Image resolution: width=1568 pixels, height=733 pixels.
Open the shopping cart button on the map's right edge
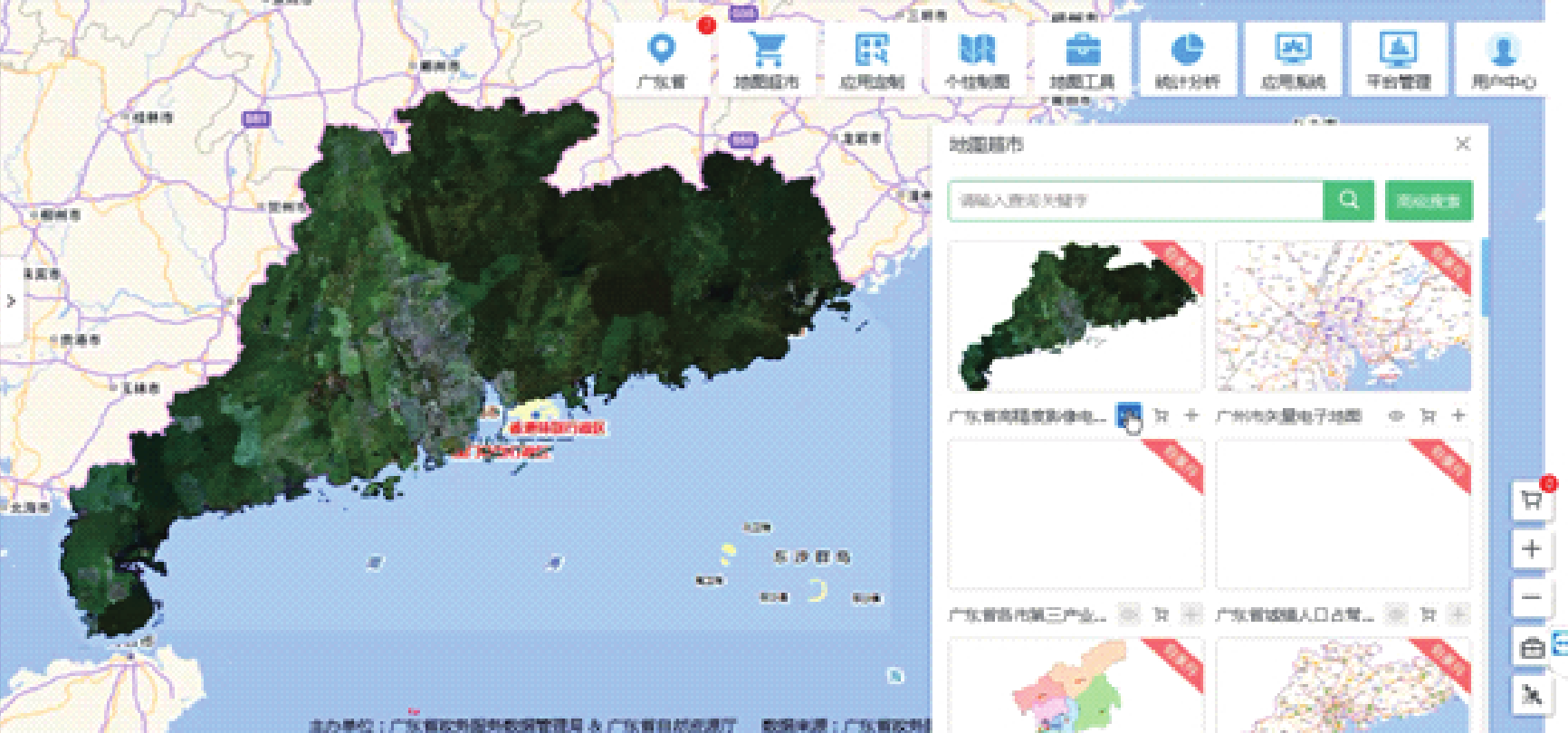1532,500
